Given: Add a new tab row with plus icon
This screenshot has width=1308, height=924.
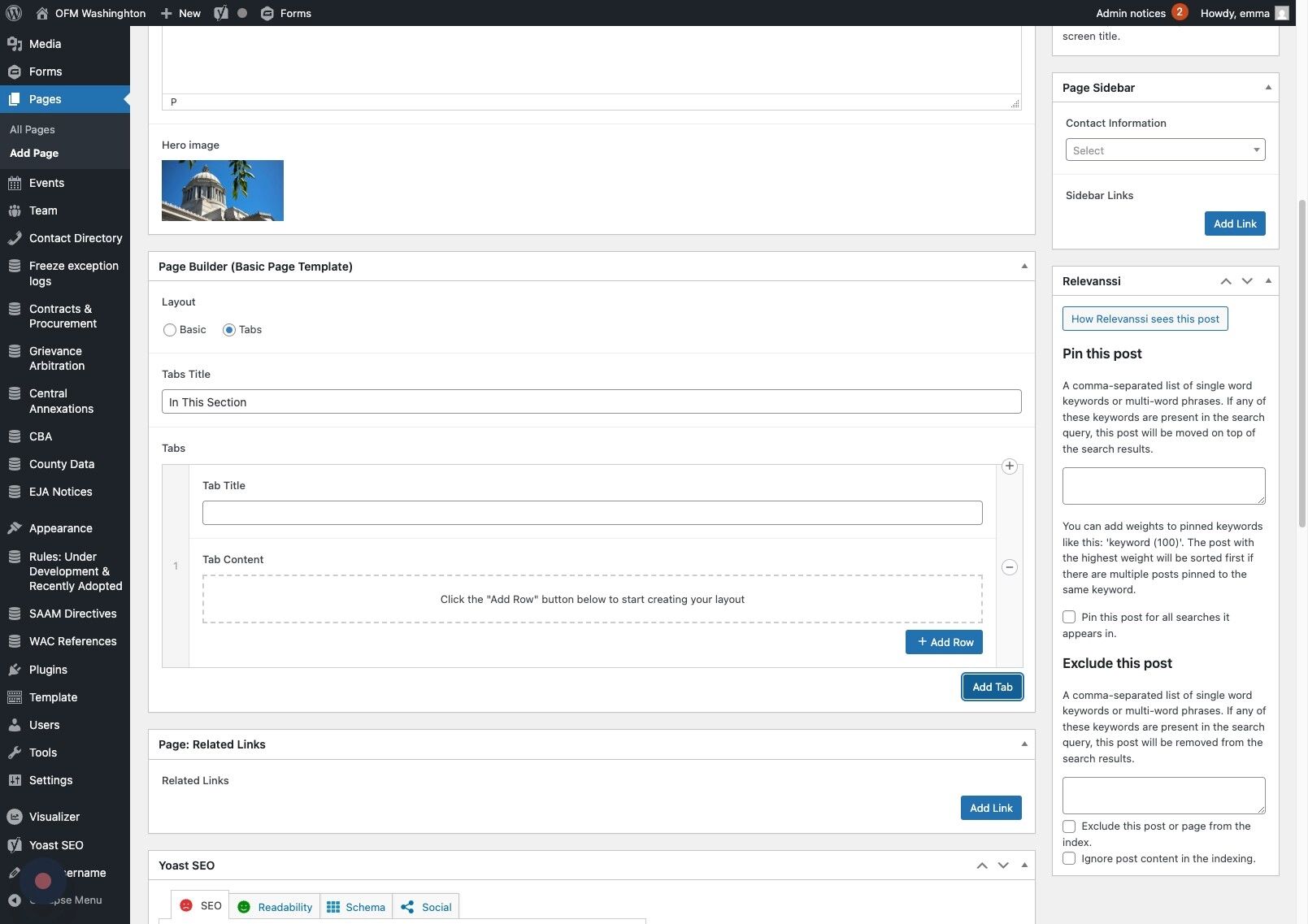Looking at the screenshot, I should point(1010,466).
